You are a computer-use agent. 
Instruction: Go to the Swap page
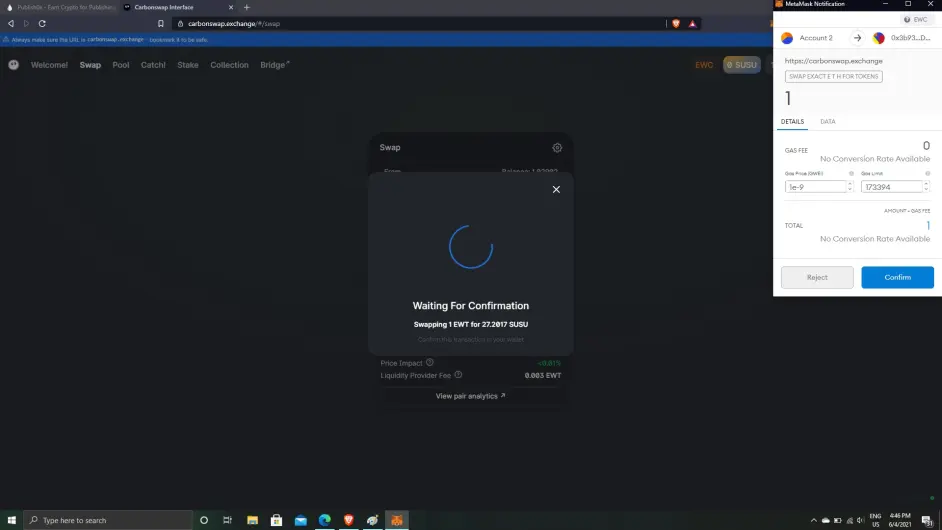(90, 65)
